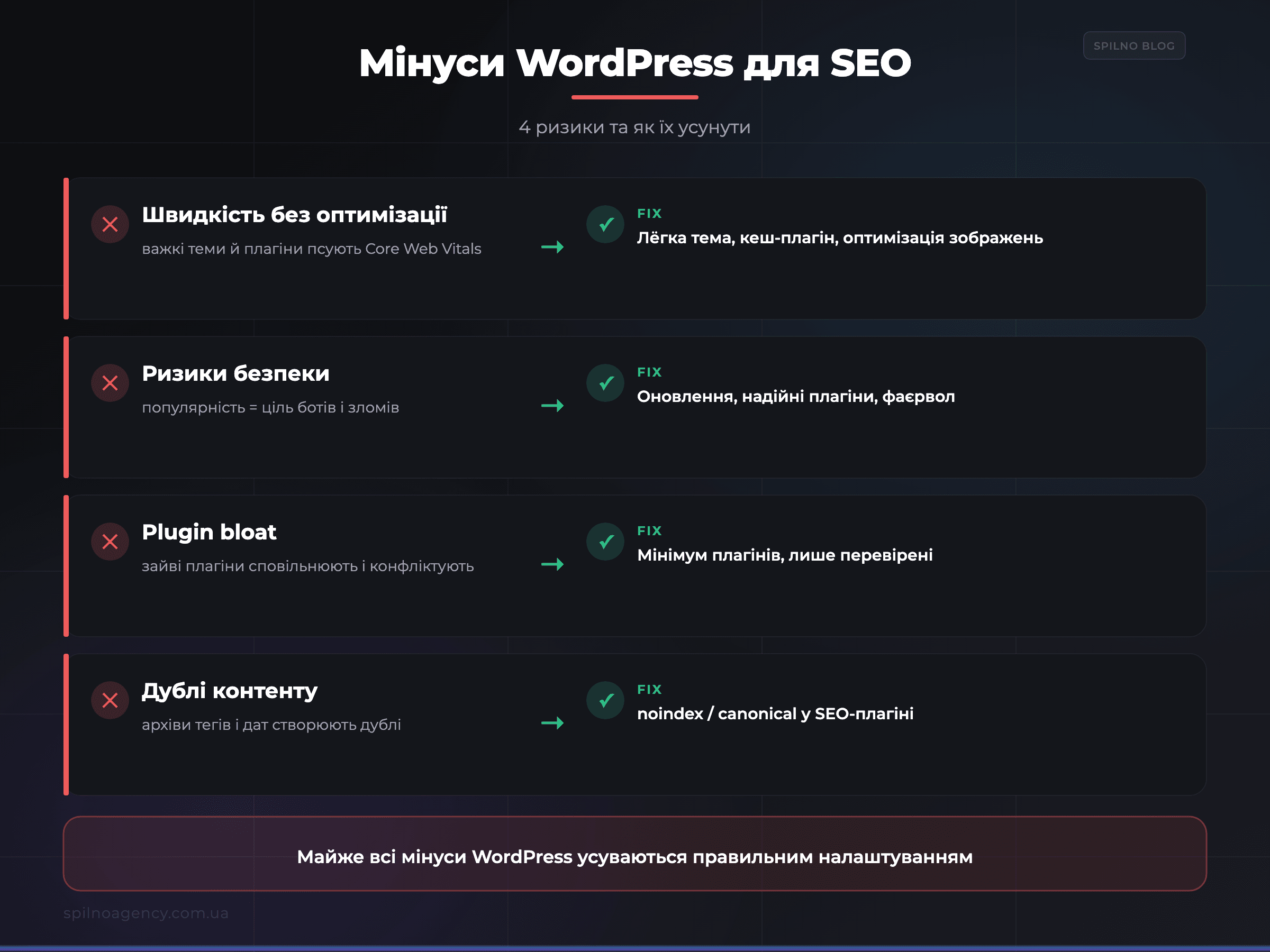Viewport: 1270px width, 952px height.
Task: Click the FIX label above Оновлення
Action: coord(649,372)
